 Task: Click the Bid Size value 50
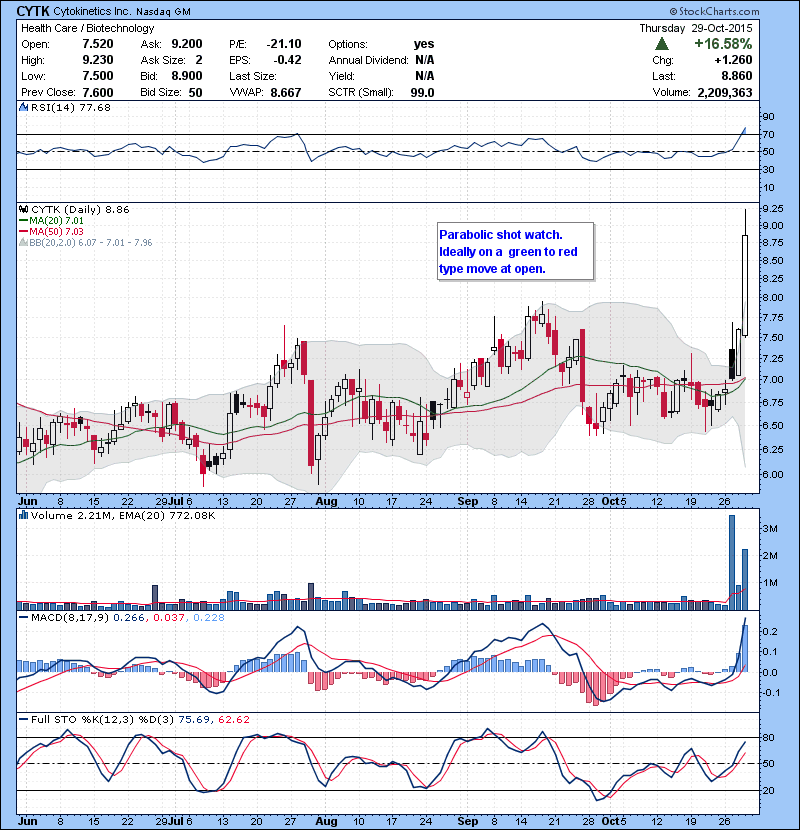point(195,92)
